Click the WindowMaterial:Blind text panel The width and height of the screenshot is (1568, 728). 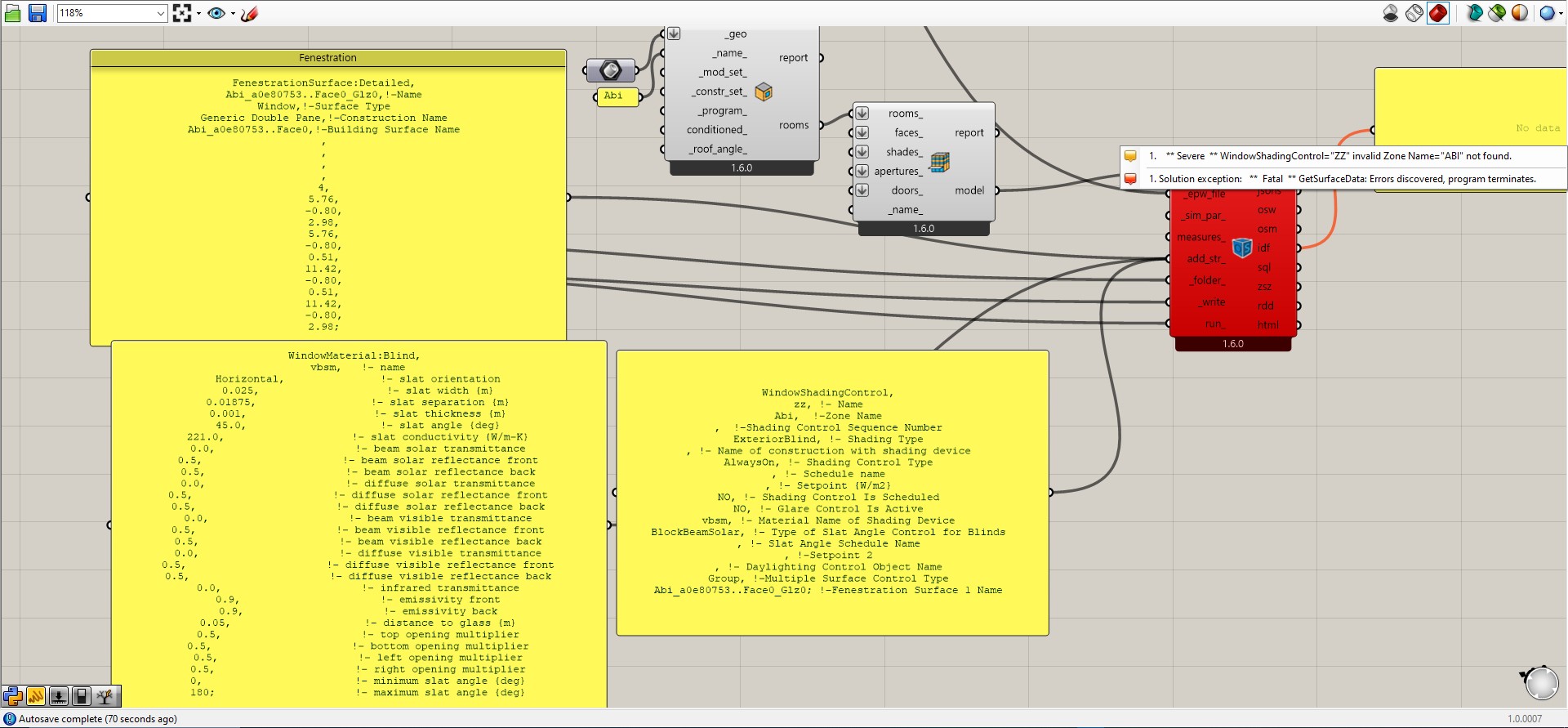pyautogui.click(x=359, y=524)
